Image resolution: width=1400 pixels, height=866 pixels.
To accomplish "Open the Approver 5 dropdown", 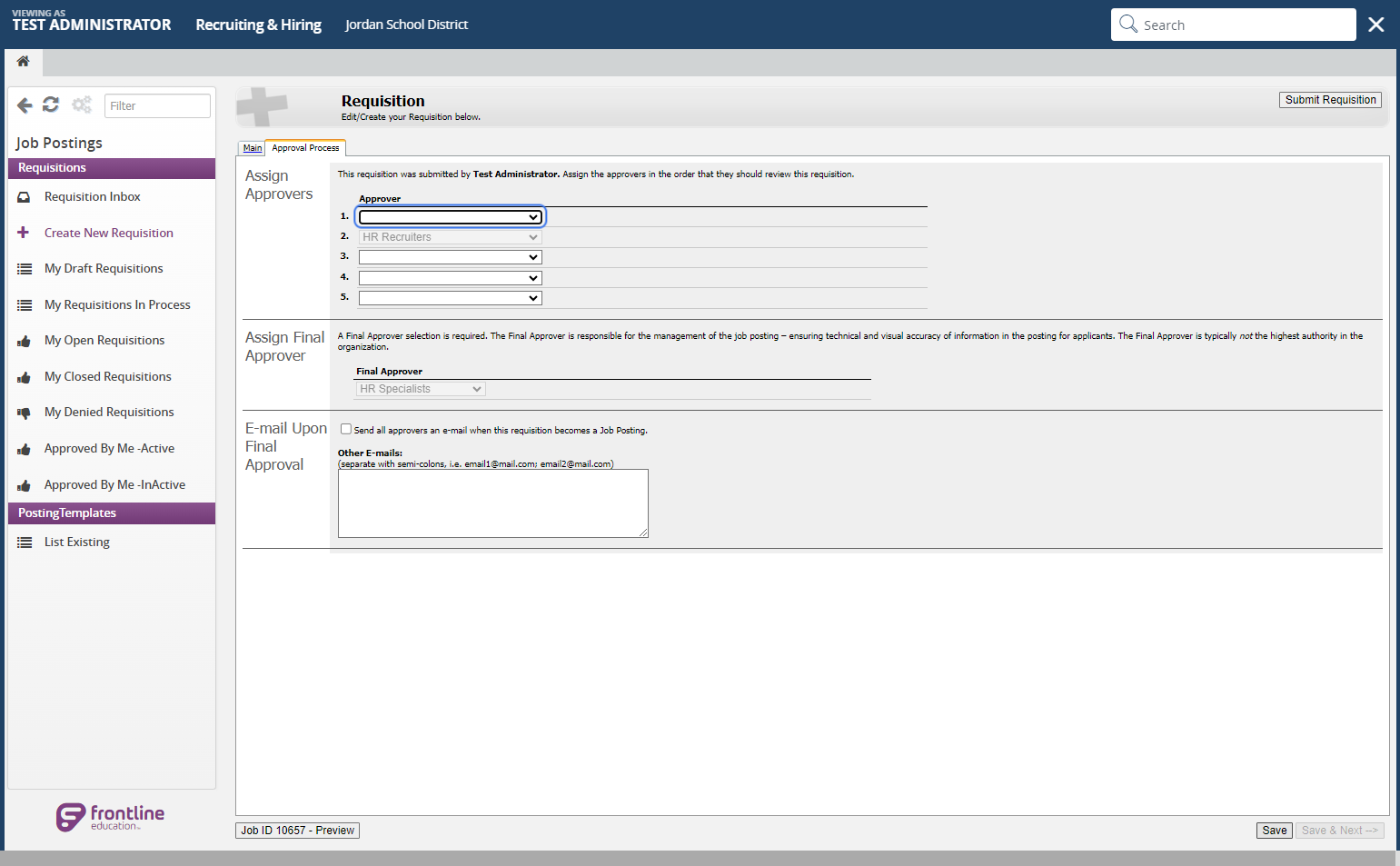I will [451, 298].
